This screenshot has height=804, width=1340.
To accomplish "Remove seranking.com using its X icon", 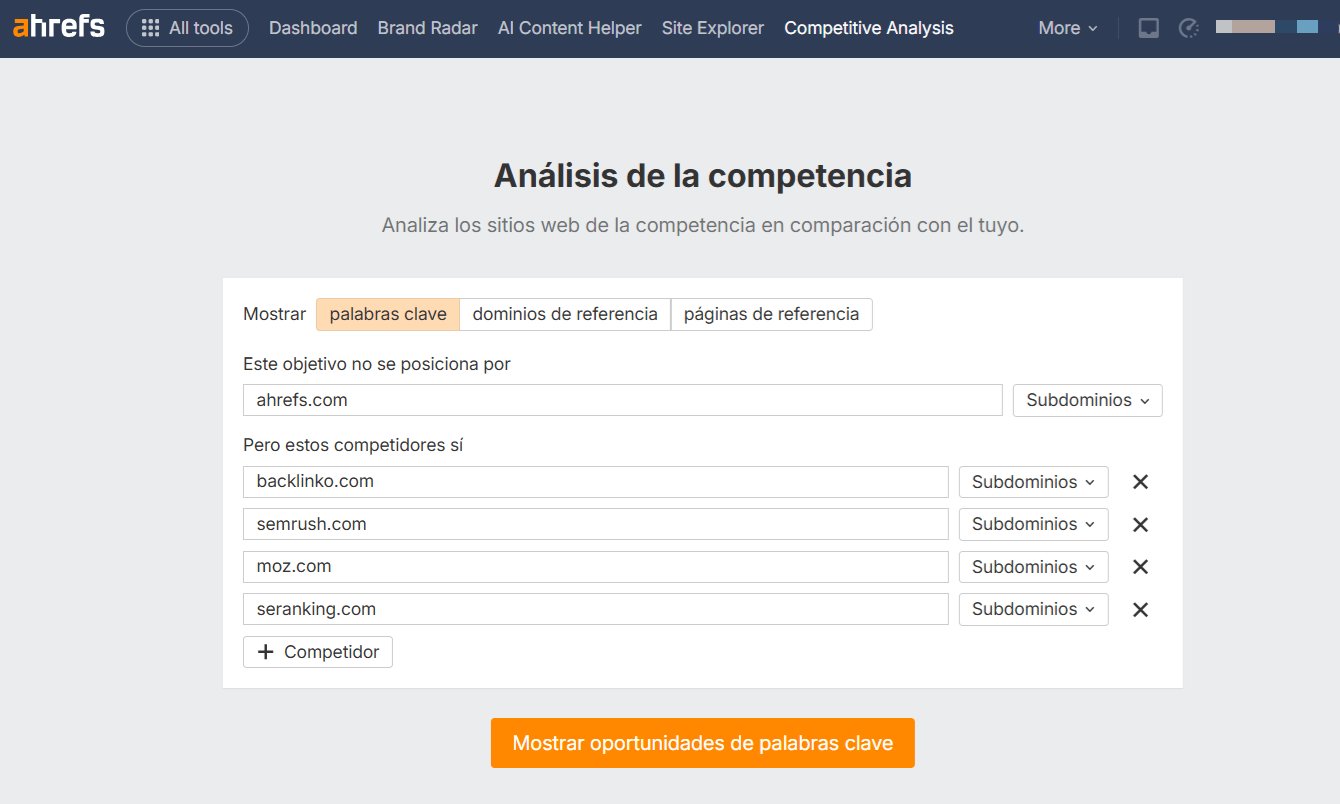I will (1140, 609).
